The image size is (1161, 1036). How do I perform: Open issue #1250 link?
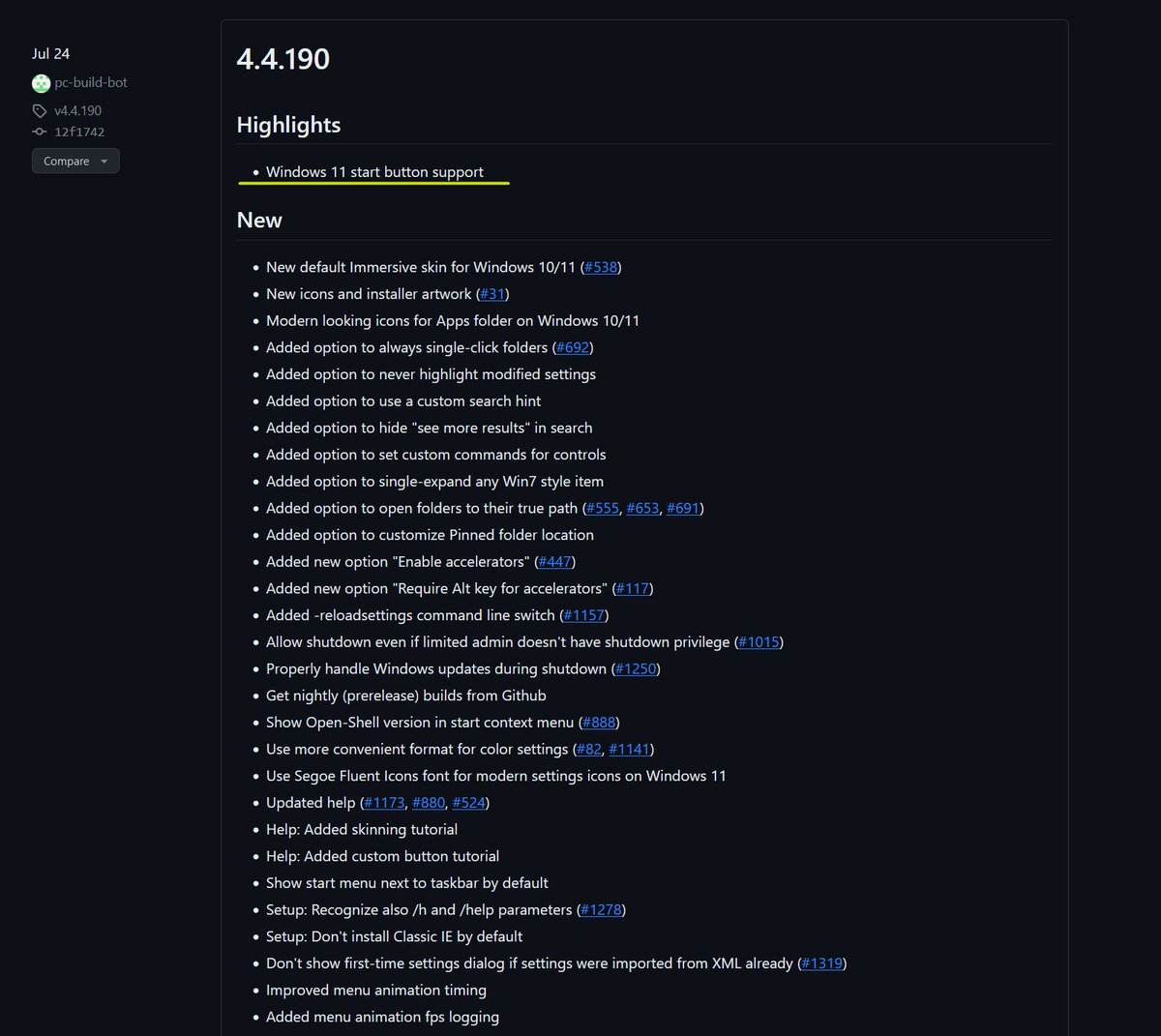[636, 668]
